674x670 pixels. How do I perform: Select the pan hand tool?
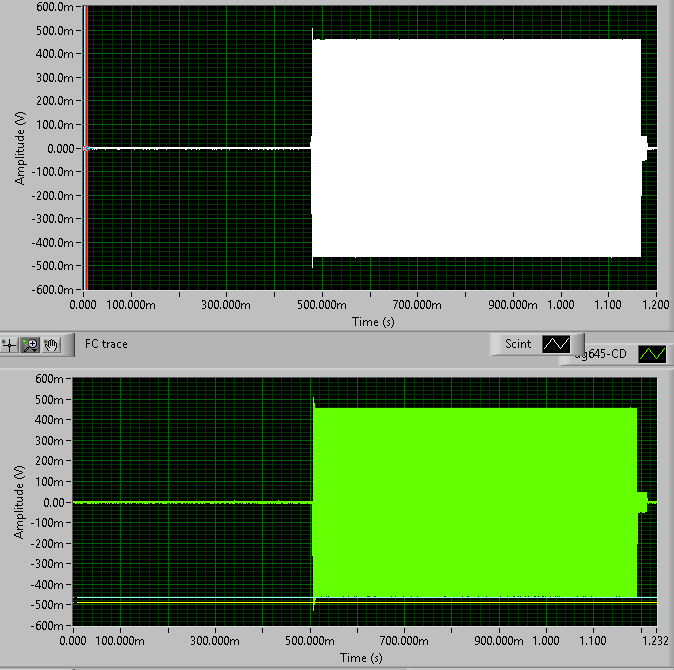[51, 345]
